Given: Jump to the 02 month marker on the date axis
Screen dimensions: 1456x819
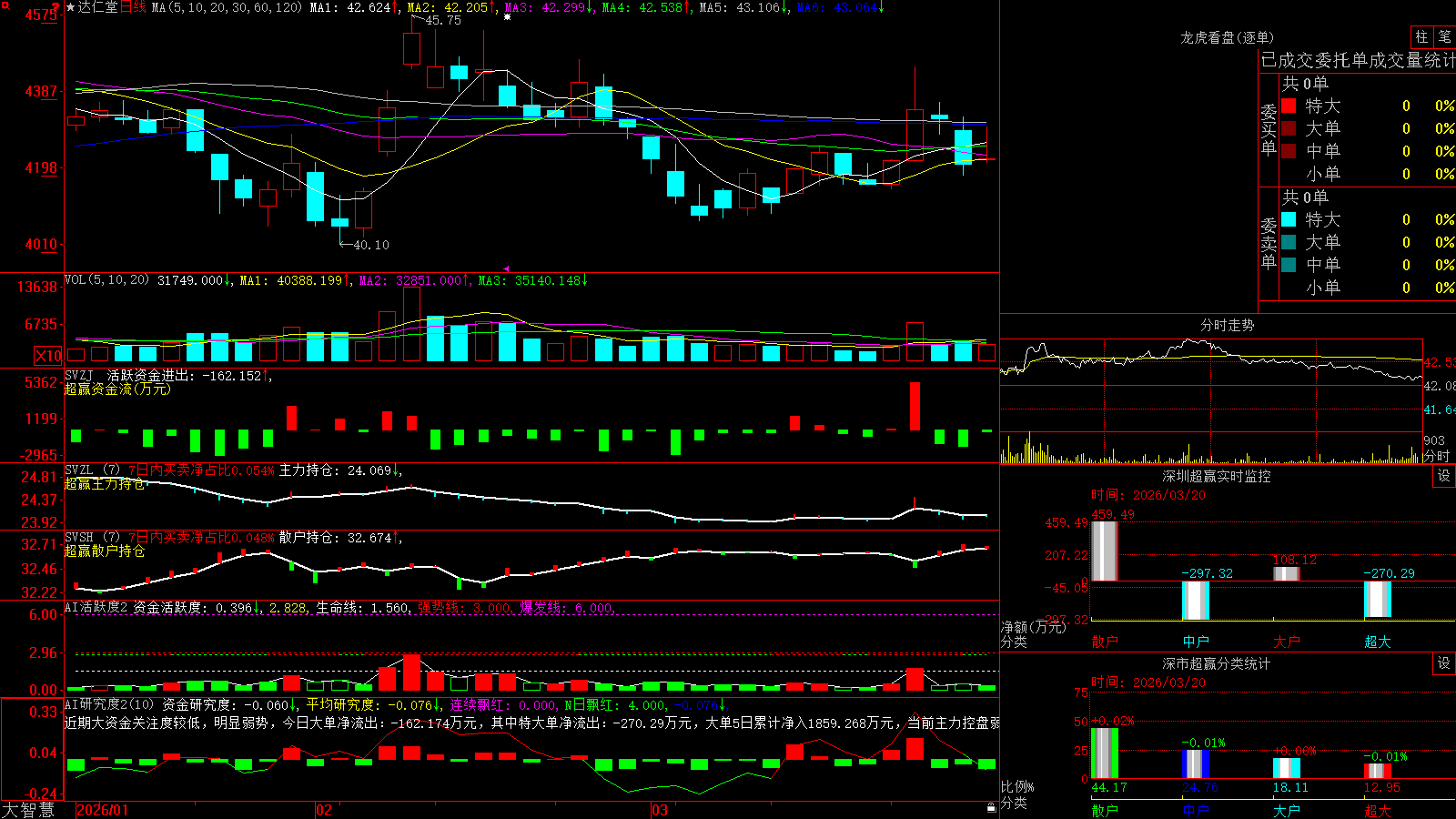Looking at the screenshot, I should click(324, 810).
